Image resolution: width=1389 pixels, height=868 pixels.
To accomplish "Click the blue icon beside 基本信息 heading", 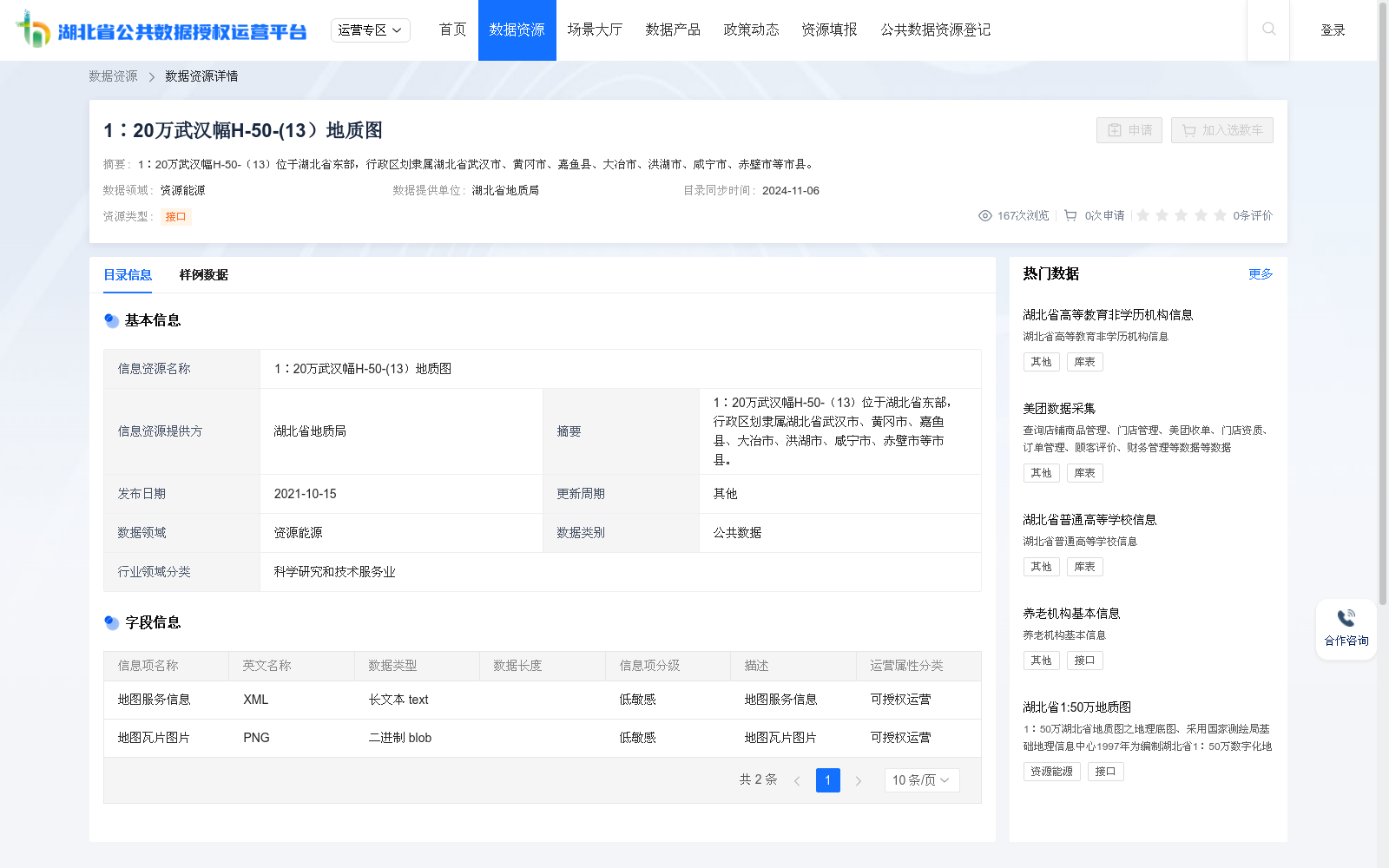I will [x=111, y=320].
